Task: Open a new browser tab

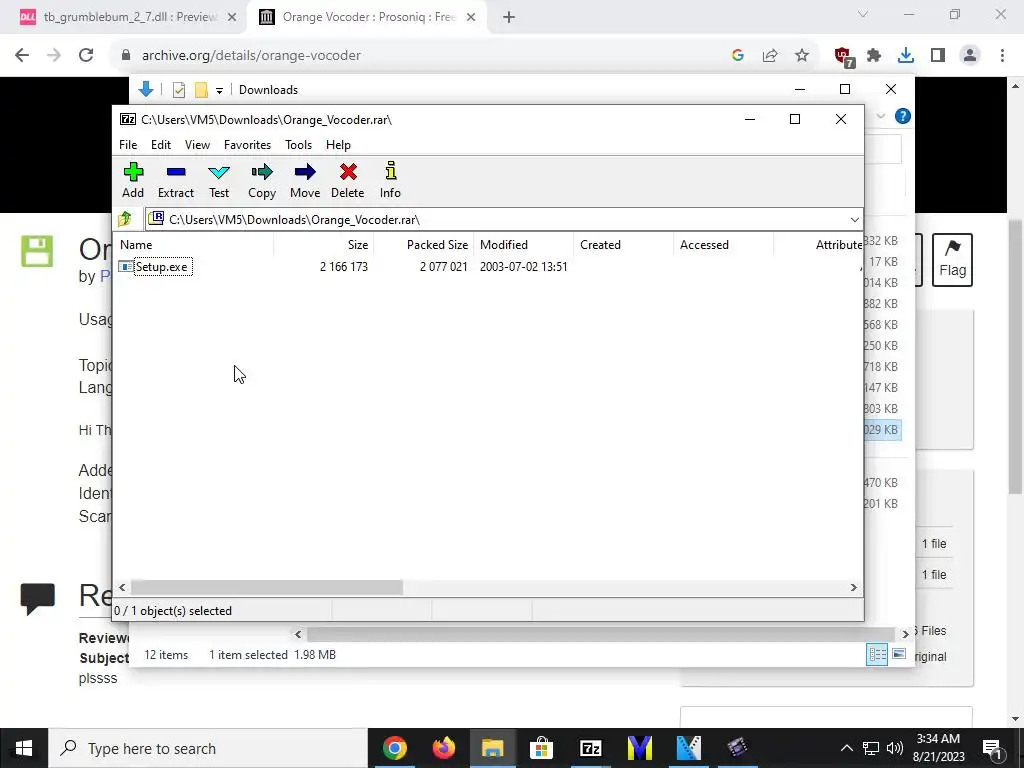Action: click(509, 18)
